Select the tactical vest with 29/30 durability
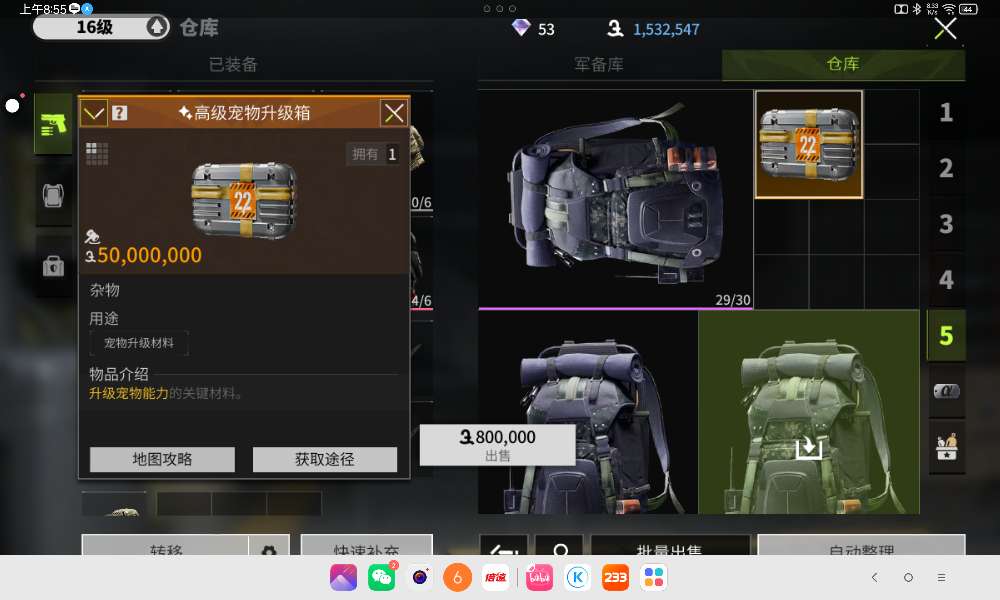1000x600 pixels. 615,200
